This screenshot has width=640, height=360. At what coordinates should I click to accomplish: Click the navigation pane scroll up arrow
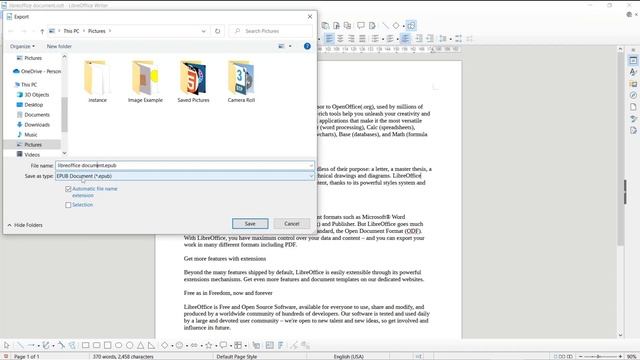[x=64, y=57]
